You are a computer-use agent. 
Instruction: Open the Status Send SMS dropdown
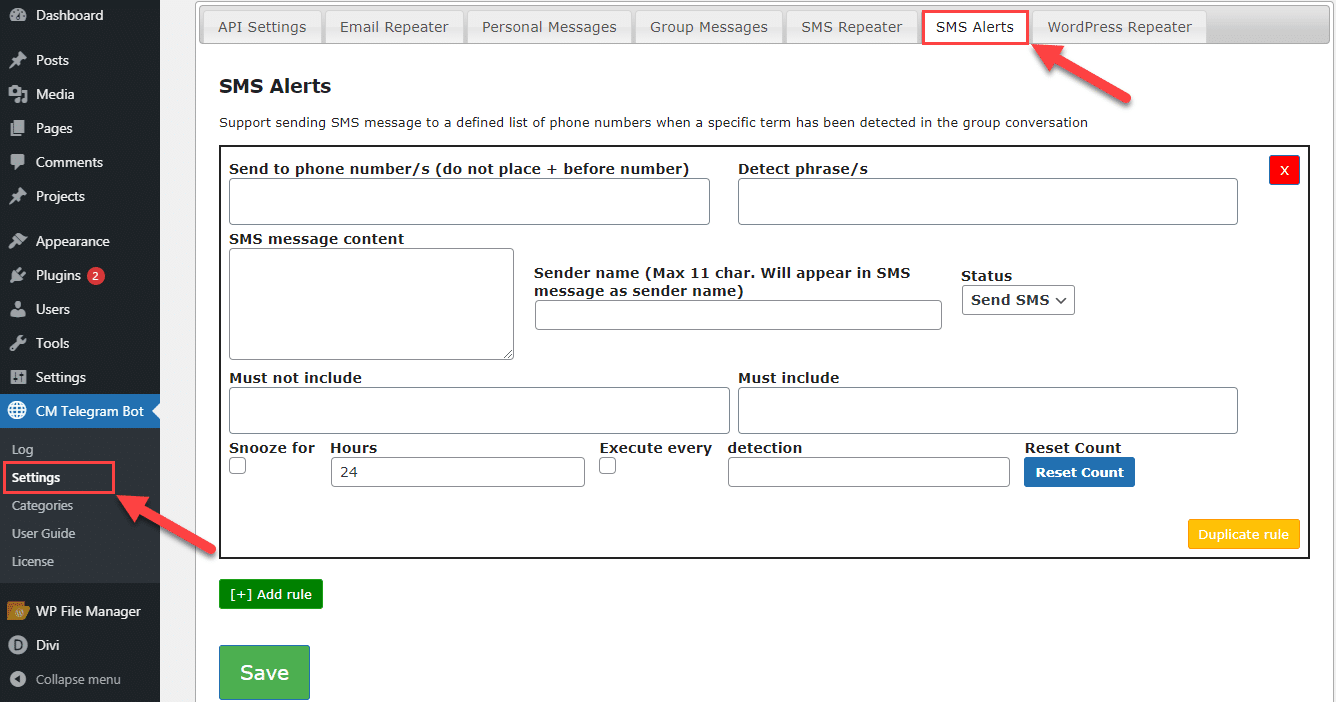(x=1018, y=300)
